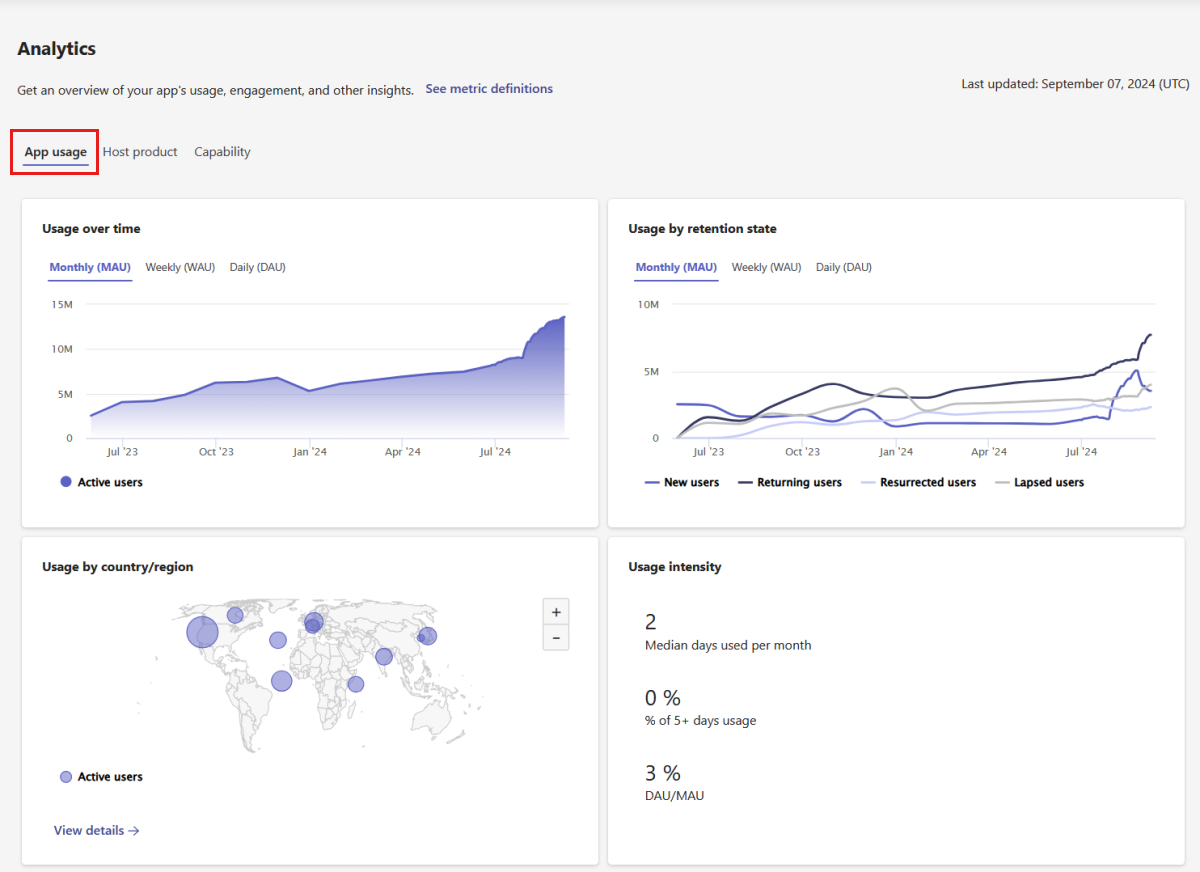
Task: Open View details for country usage
Action: tap(96, 830)
